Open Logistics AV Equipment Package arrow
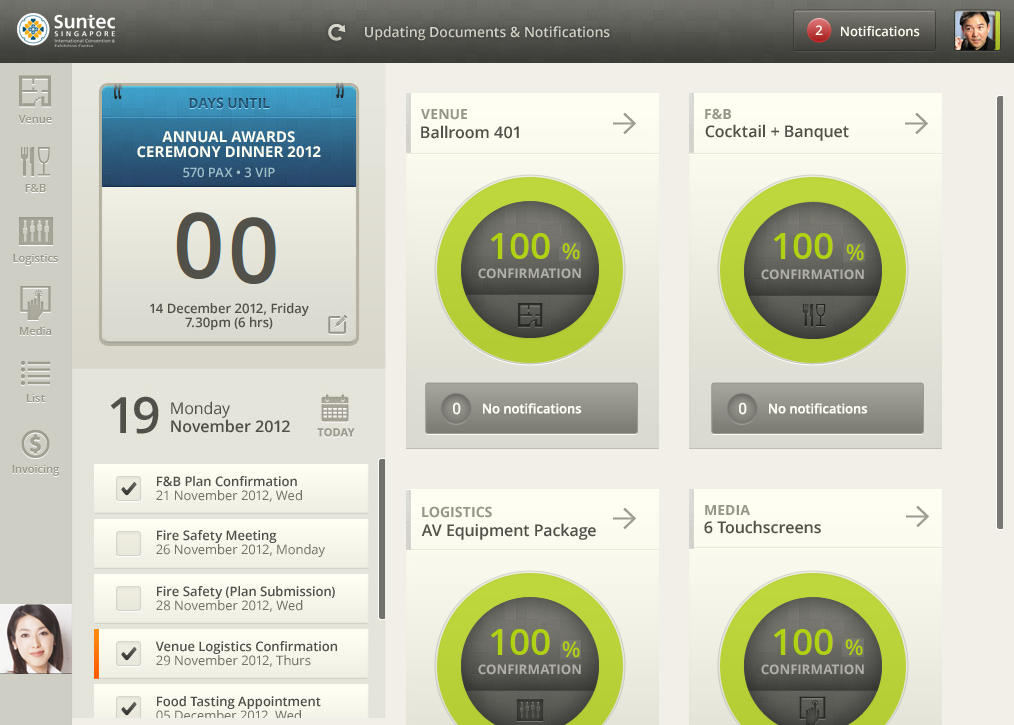The image size is (1014, 725). 624,518
